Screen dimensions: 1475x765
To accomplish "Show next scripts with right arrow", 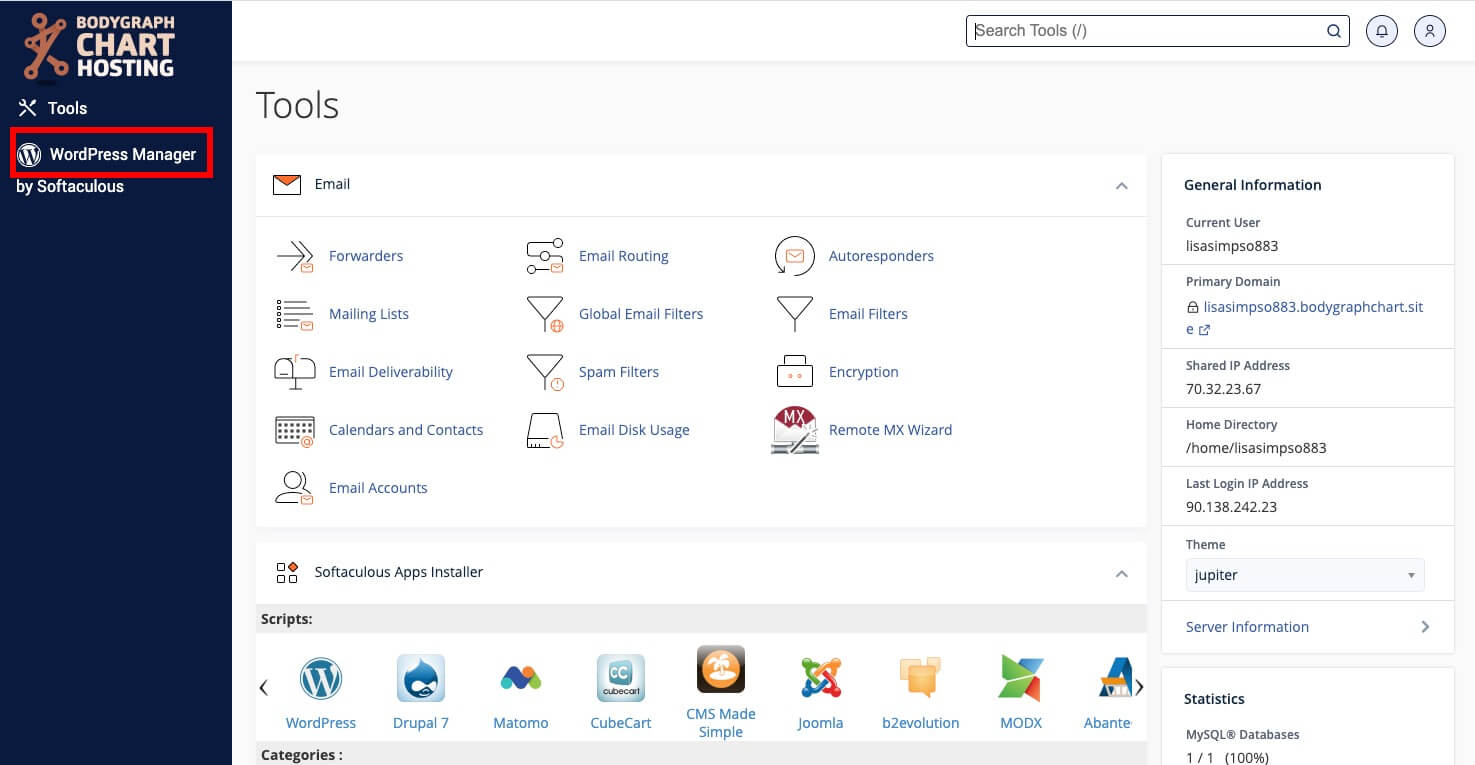I will click(1139, 687).
